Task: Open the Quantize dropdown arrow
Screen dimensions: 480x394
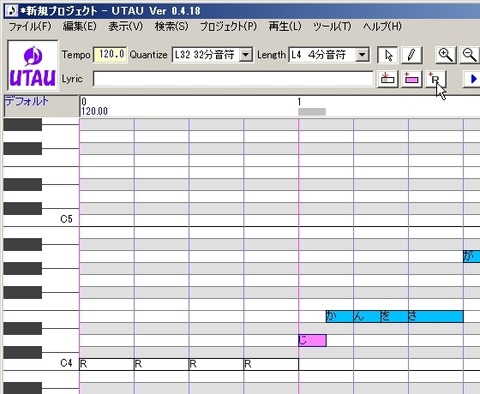Action: pyautogui.click(x=246, y=55)
